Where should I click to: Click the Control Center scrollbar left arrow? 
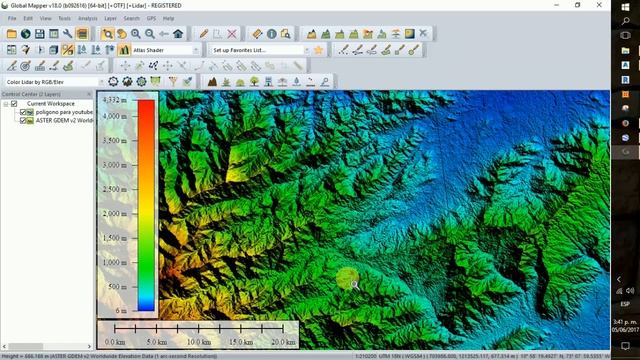4,346
